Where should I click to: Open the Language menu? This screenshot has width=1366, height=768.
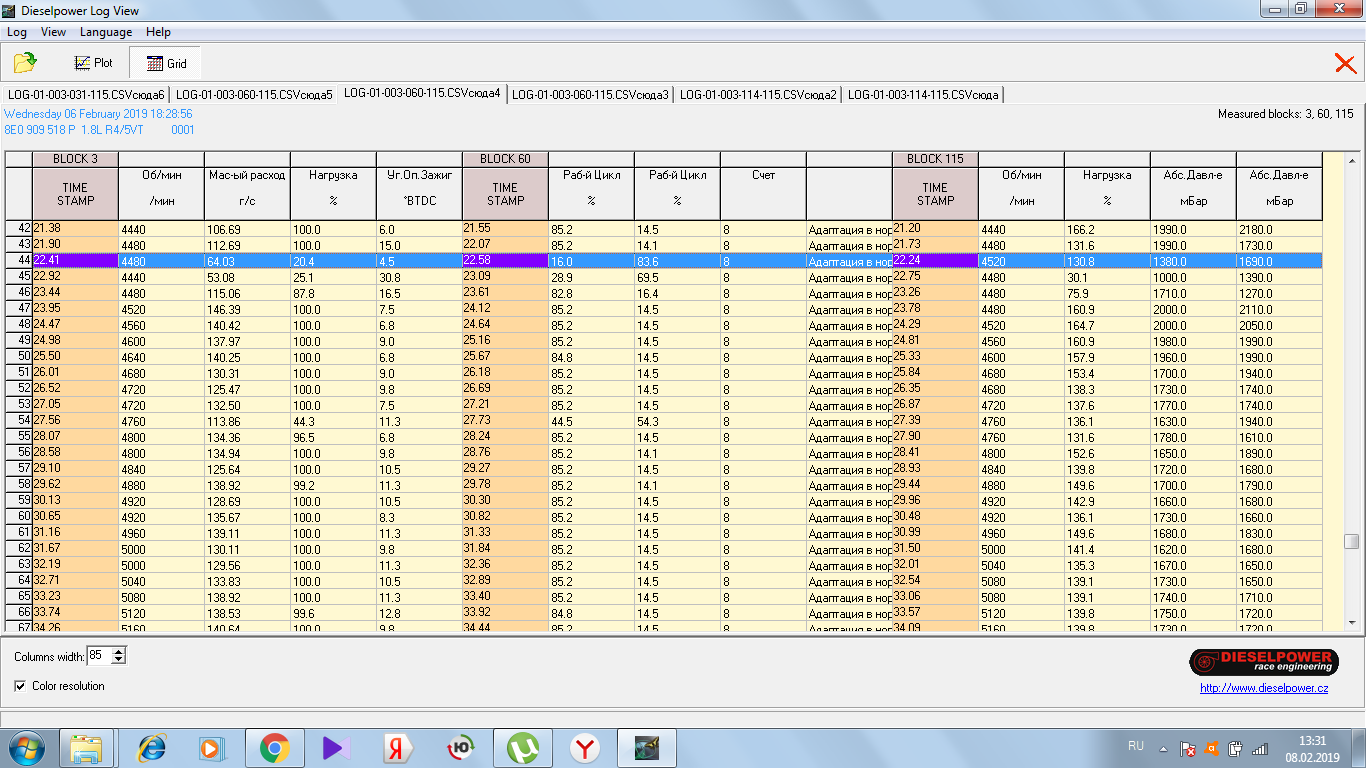point(106,32)
